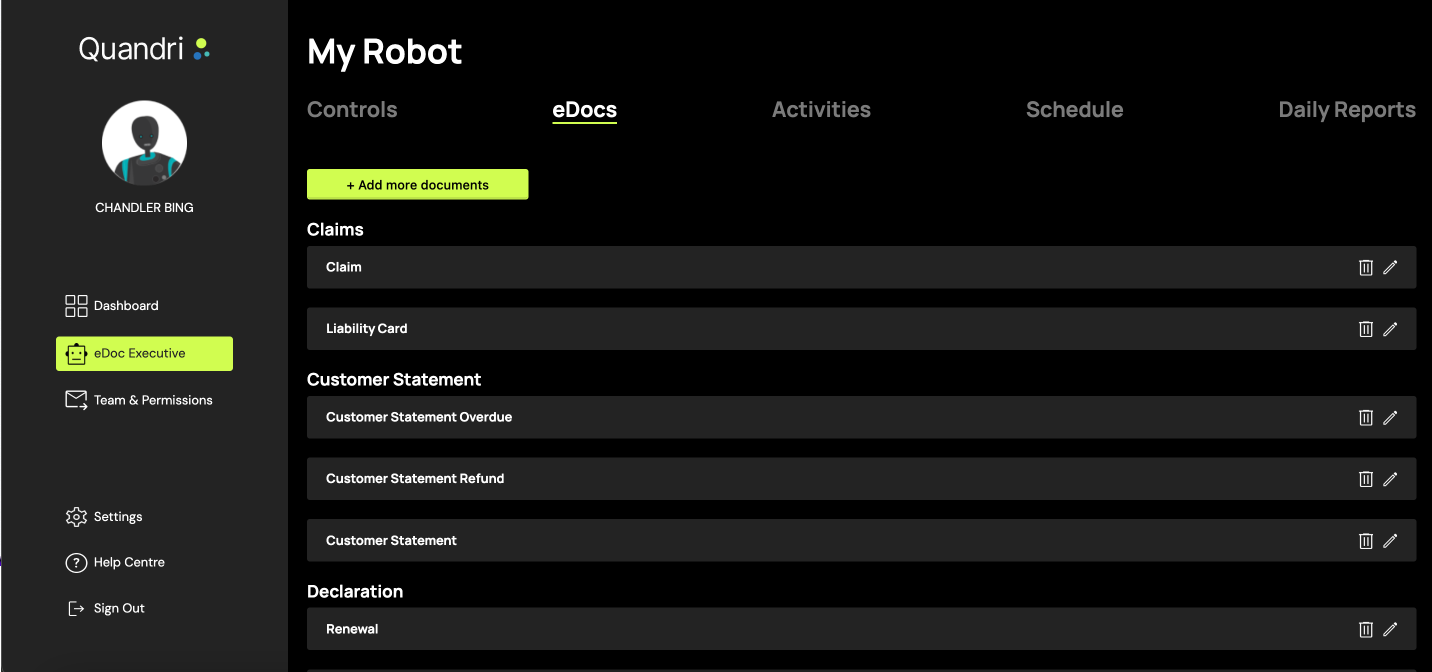Switch to the Controls tab
The height and width of the screenshot is (672, 1432).
[352, 110]
